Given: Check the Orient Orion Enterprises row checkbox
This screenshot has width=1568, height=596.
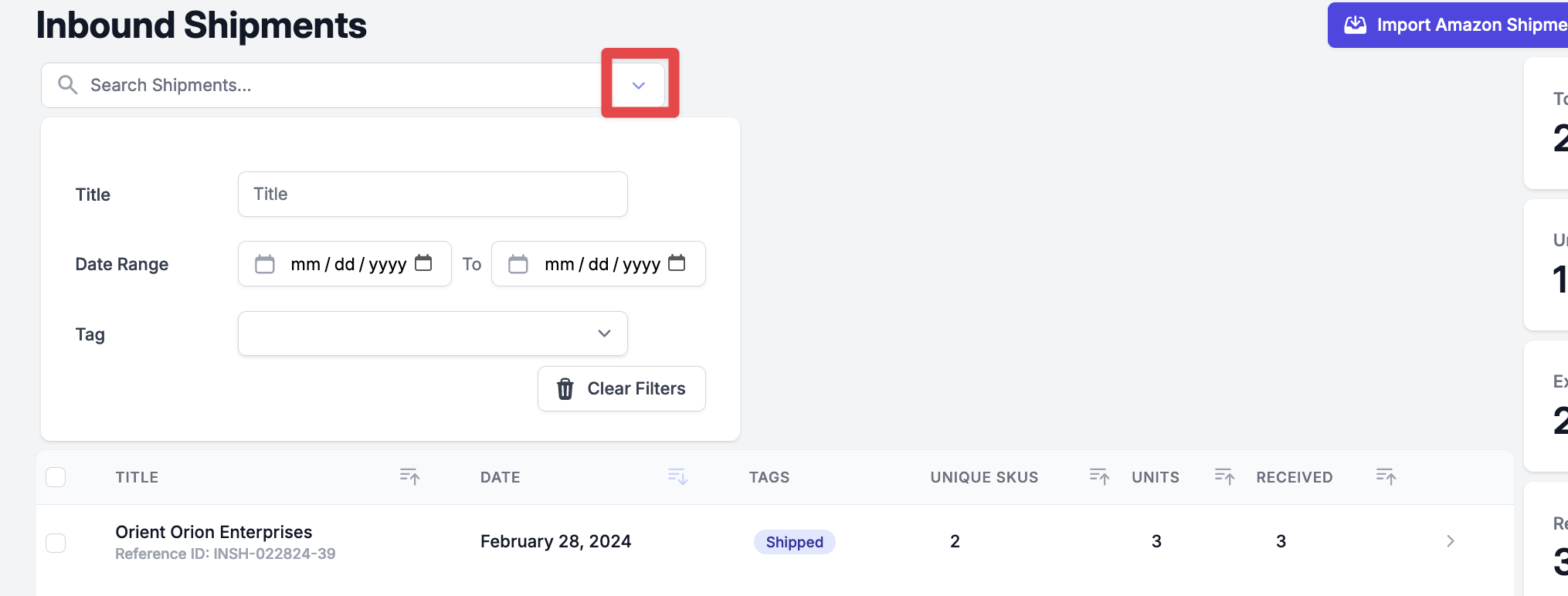Looking at the screenshot, I should coord(56,543).
